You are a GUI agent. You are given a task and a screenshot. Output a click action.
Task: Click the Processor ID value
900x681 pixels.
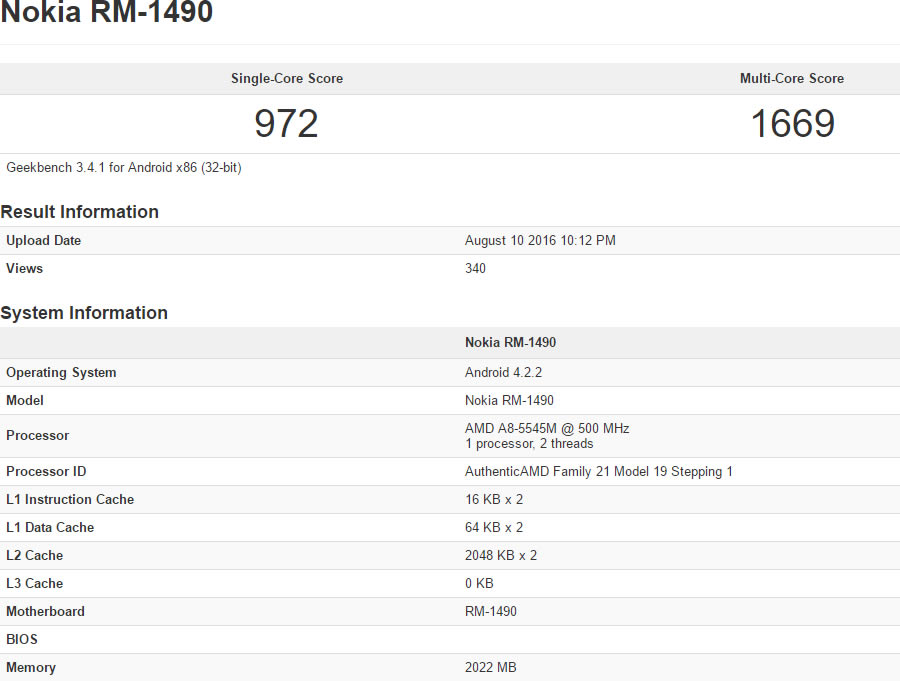(597, 471)
